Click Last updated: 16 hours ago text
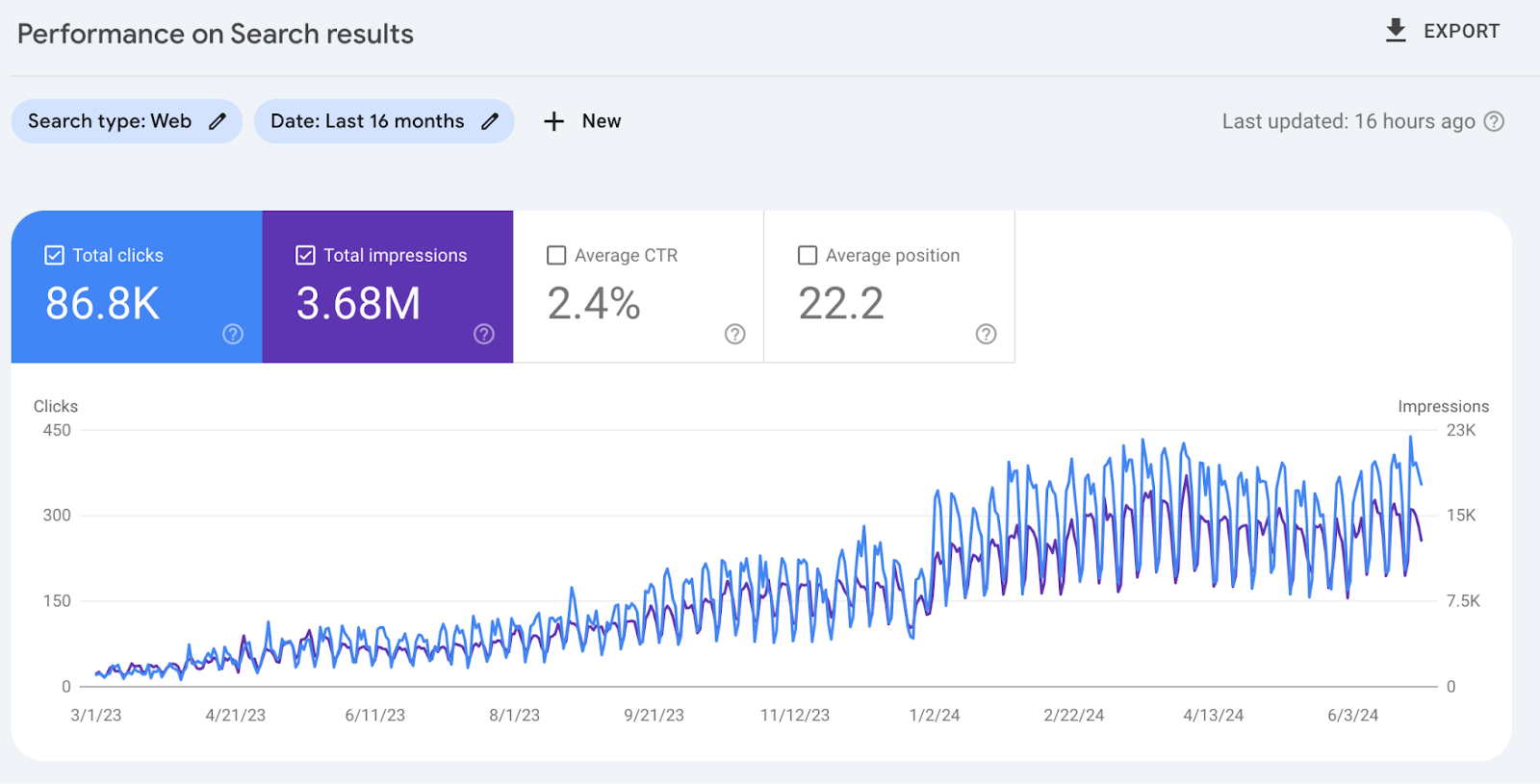1540x784 pixels. [x=1348, y=121]
